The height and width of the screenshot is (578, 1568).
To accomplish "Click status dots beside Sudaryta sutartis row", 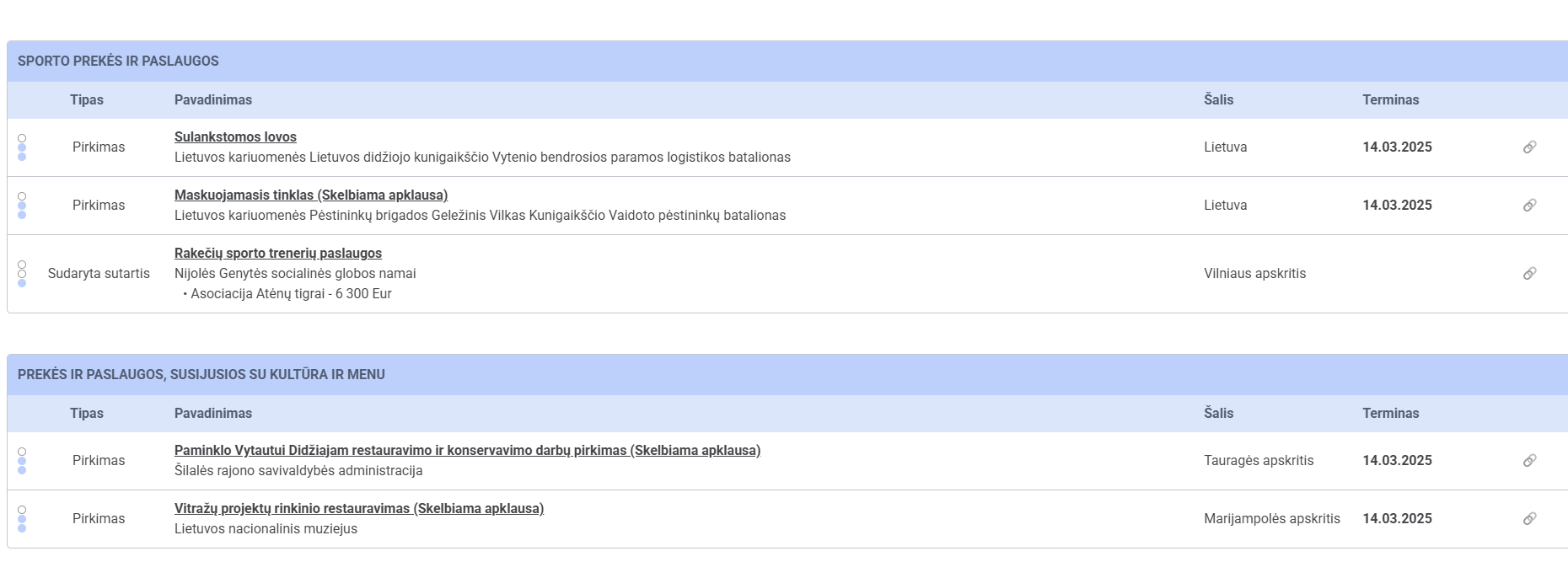I will (22, 274).
